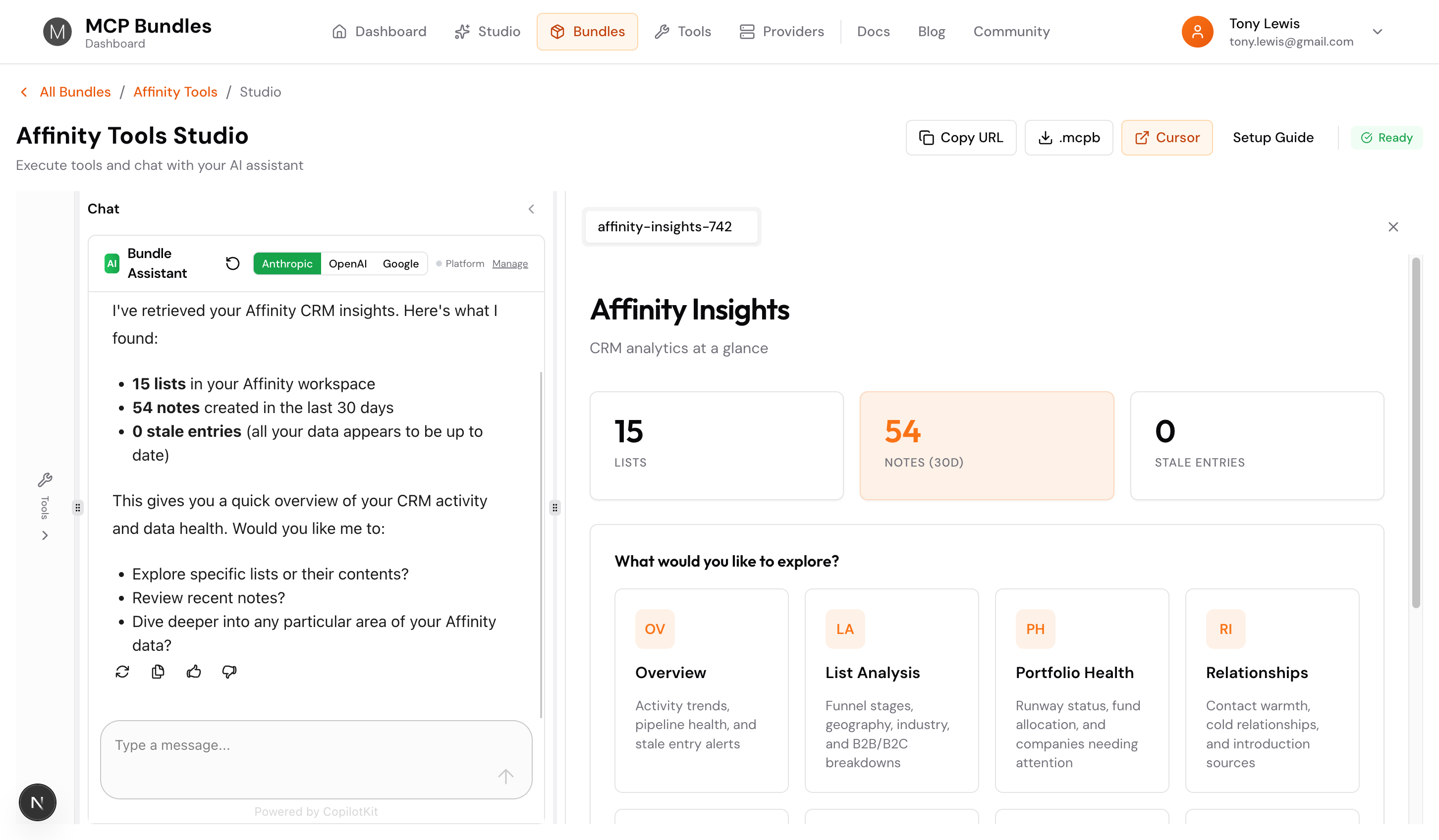Send message with the arrow-up icon

tap(505, 776)
